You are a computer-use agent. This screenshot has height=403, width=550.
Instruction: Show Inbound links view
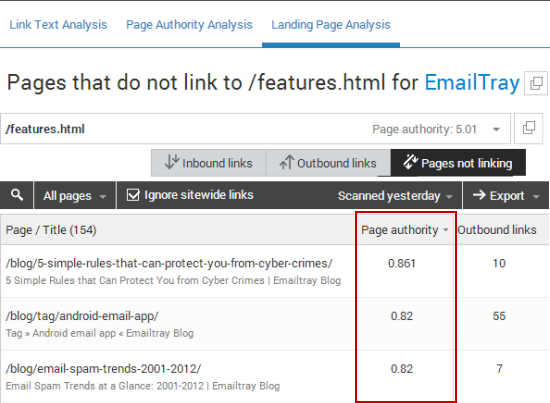[209, 163]
